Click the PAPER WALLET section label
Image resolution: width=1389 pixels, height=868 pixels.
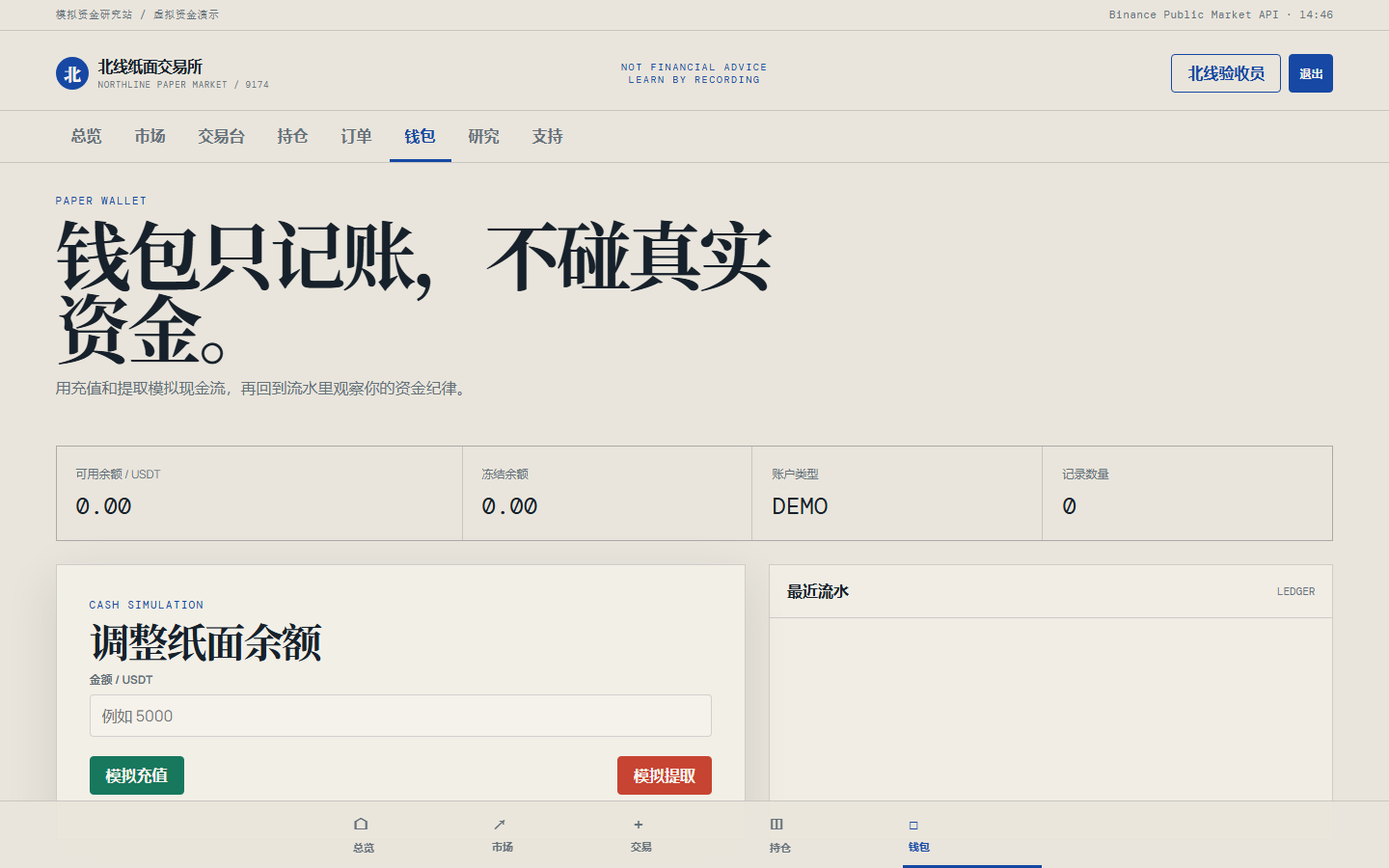[101, 201]
